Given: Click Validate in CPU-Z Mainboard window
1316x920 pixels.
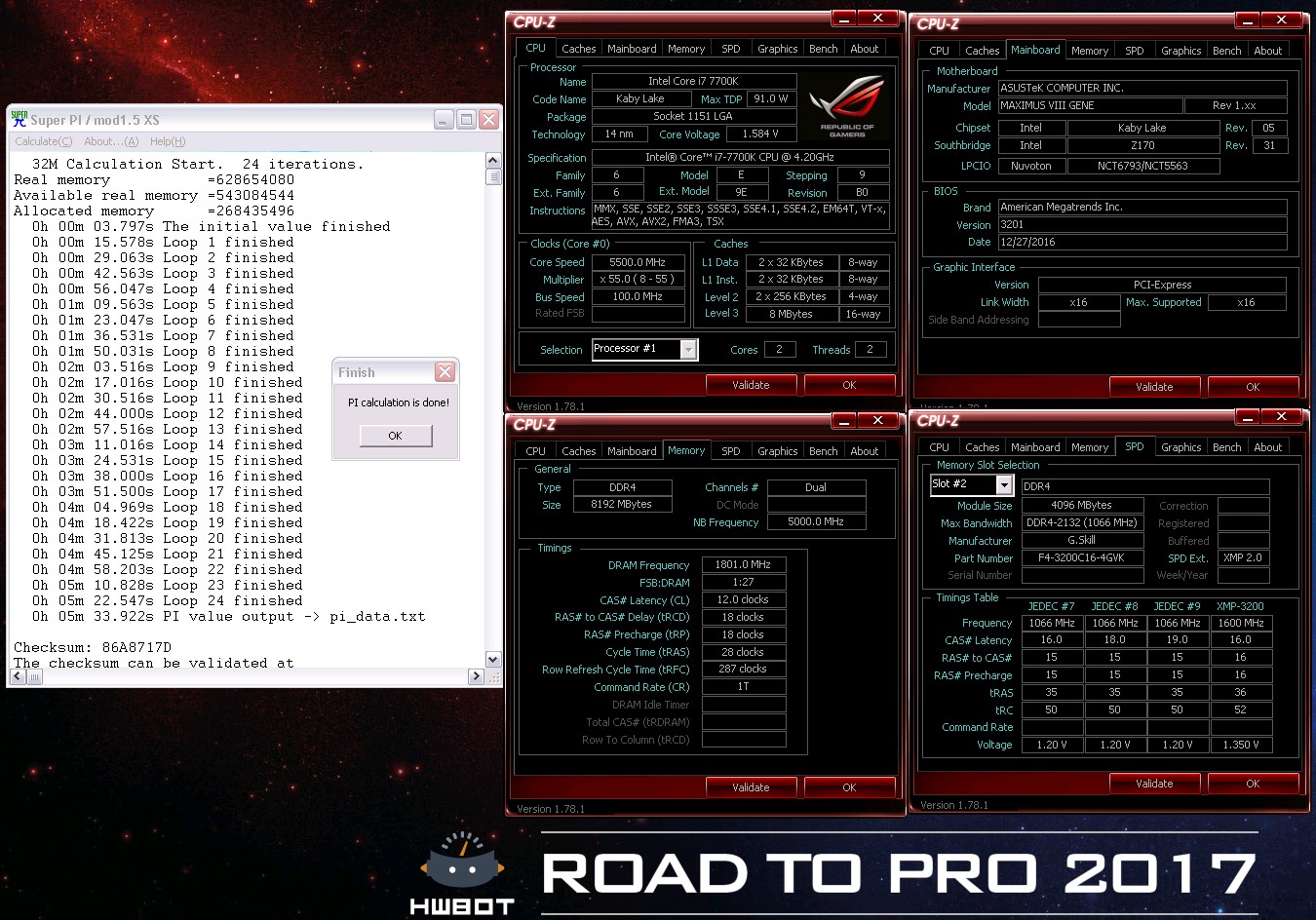Looking at the screenshot, I should click(1154, 387).
